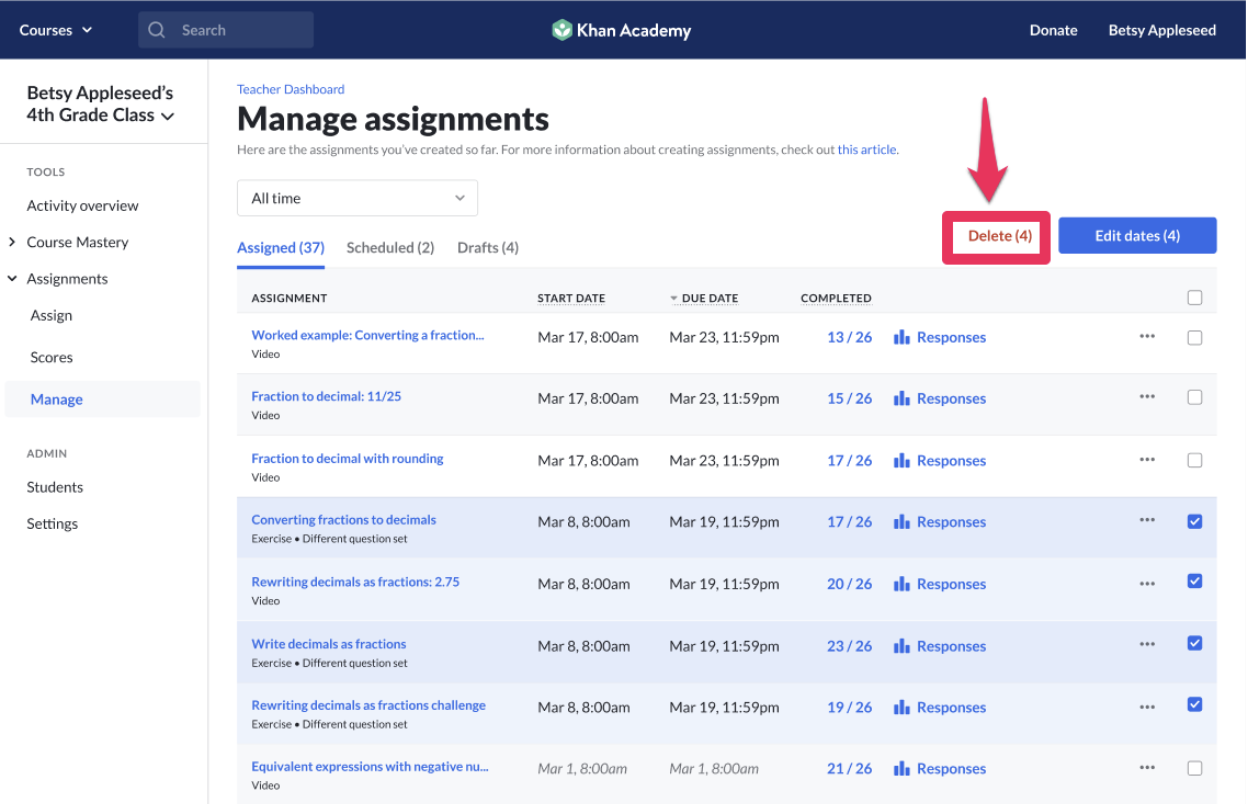Click the Khan Academy logo icon
This screenshot has width=1246, height=804.
tap(562, 30)
